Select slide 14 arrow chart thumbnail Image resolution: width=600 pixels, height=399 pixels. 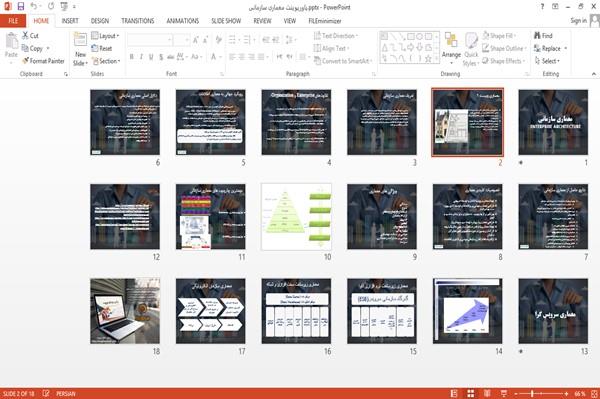point(468,311)
